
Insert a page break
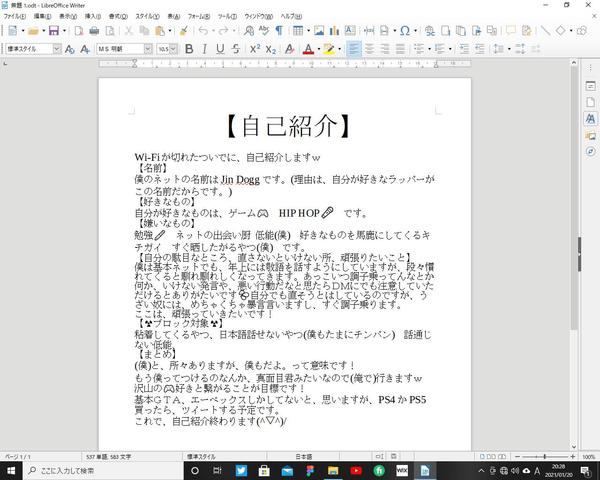tap(369, 31)
